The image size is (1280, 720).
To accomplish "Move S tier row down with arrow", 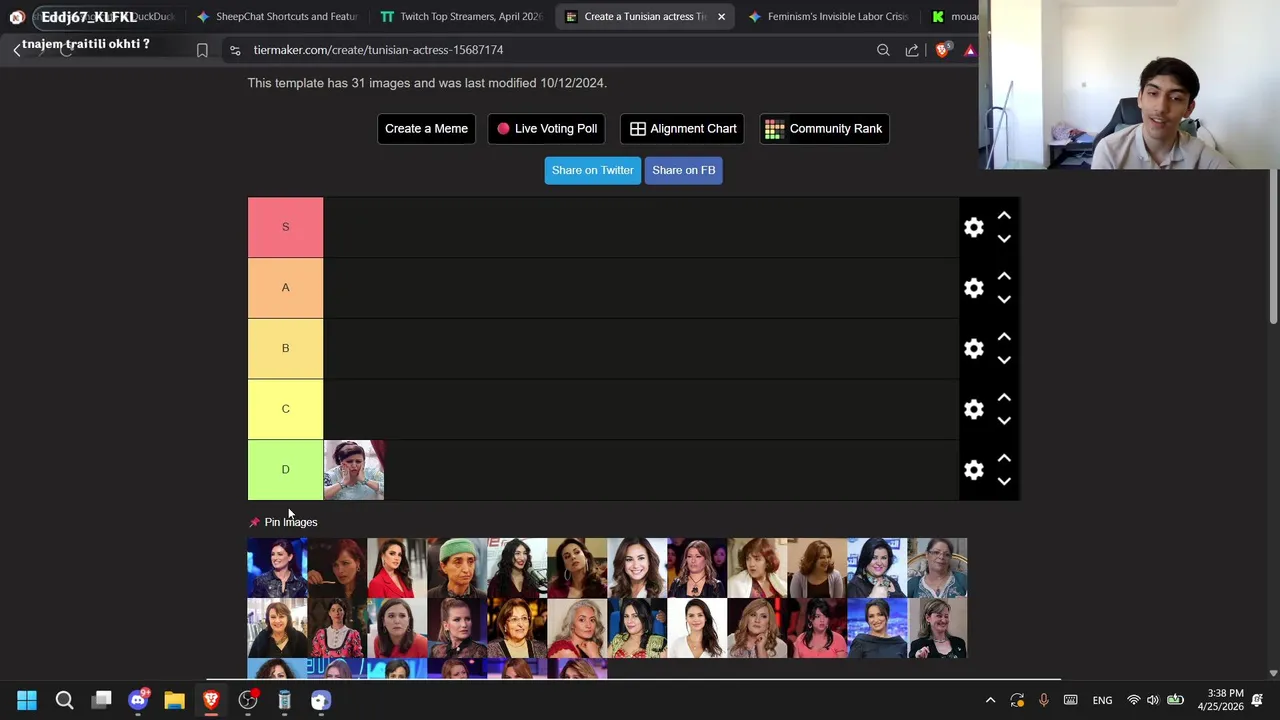I will (x=1004, y=239).
